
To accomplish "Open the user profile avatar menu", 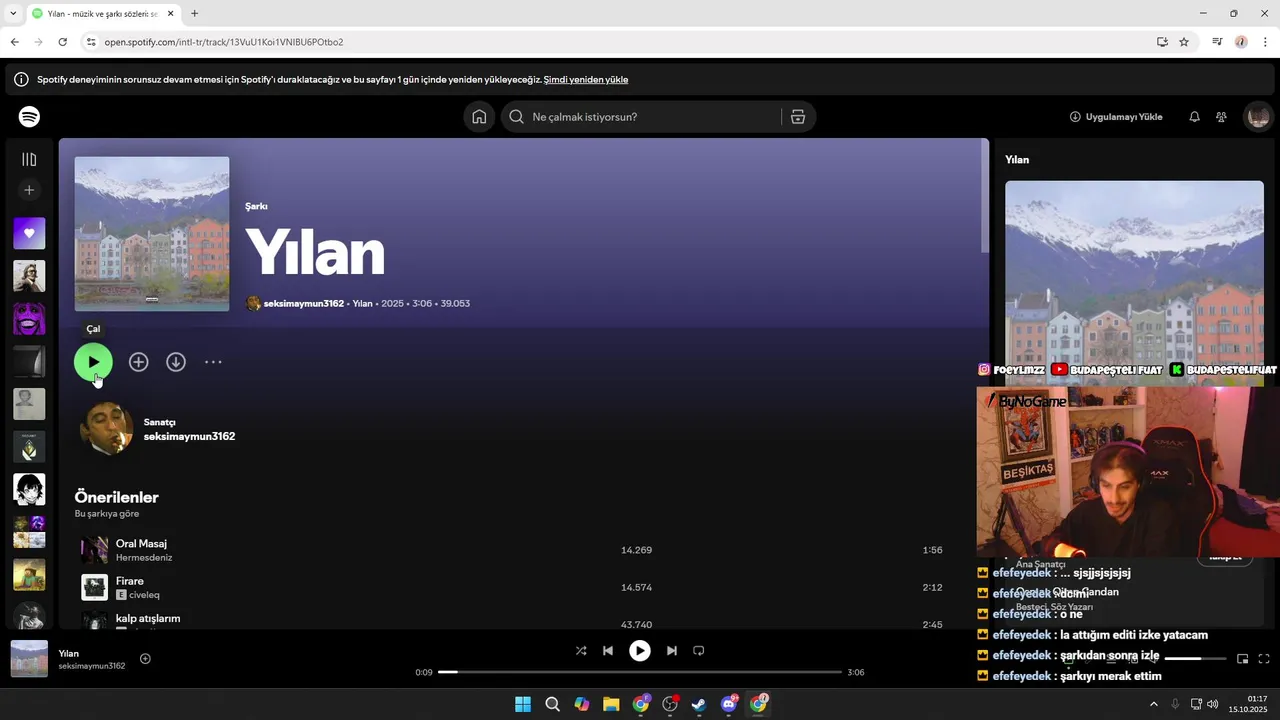I will pos(1257,117).
